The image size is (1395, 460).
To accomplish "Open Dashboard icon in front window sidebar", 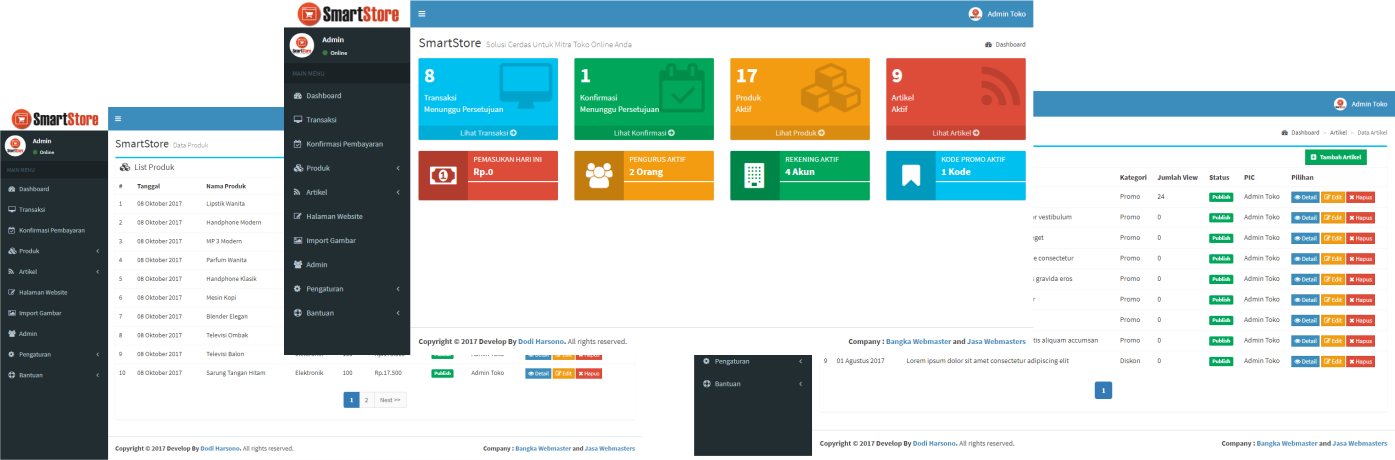I will [298, 96].
